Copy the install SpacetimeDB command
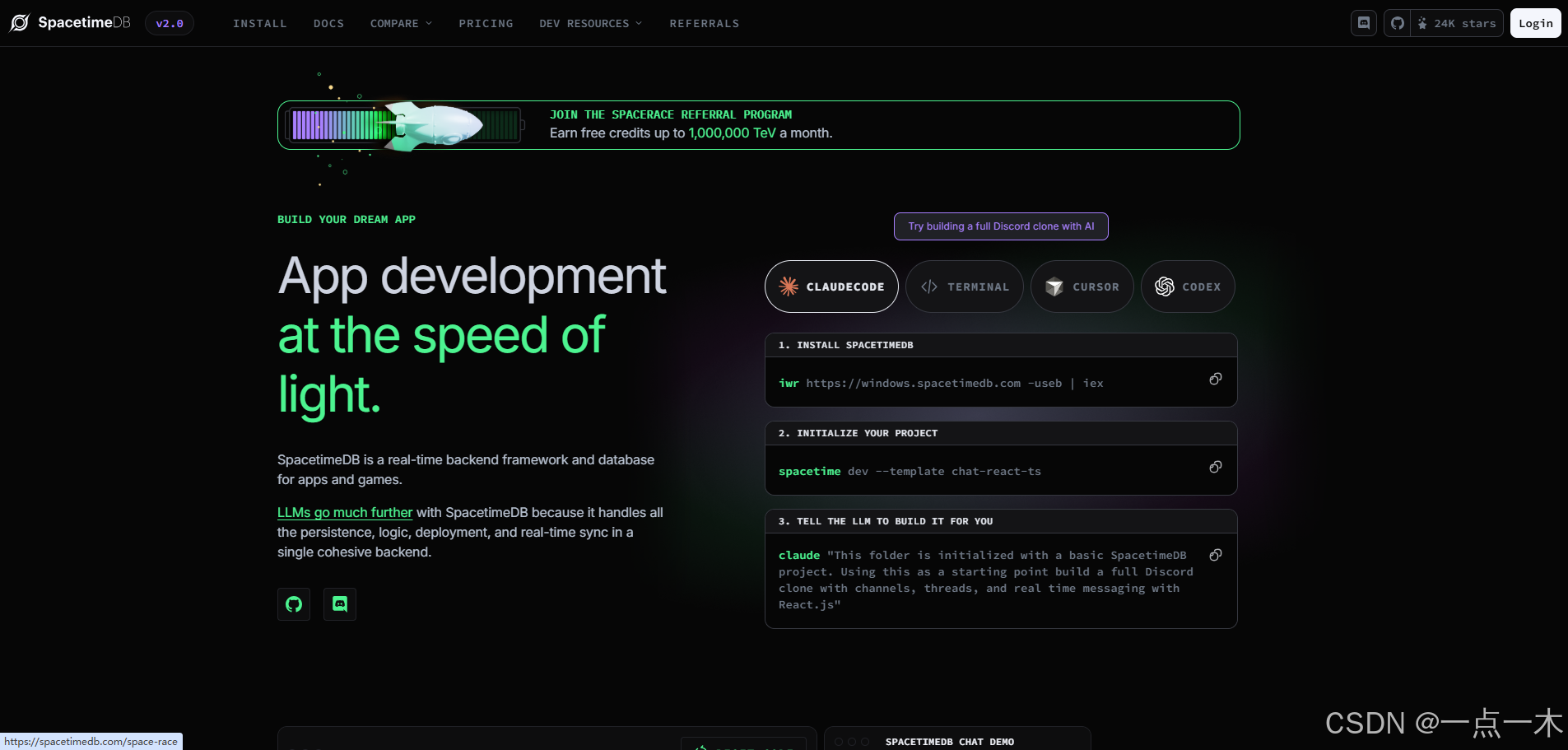1568x750 pixels. coord(1215,379)
